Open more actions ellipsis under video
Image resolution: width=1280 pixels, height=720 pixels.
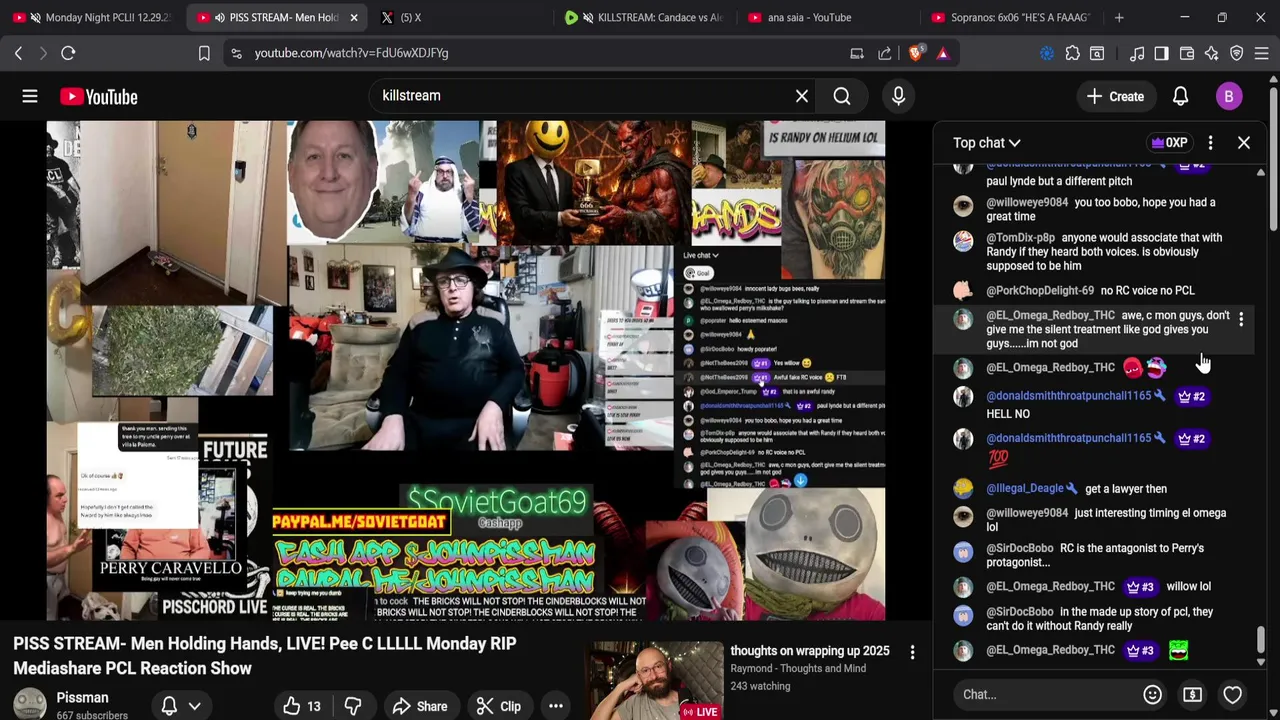[555, 706]
